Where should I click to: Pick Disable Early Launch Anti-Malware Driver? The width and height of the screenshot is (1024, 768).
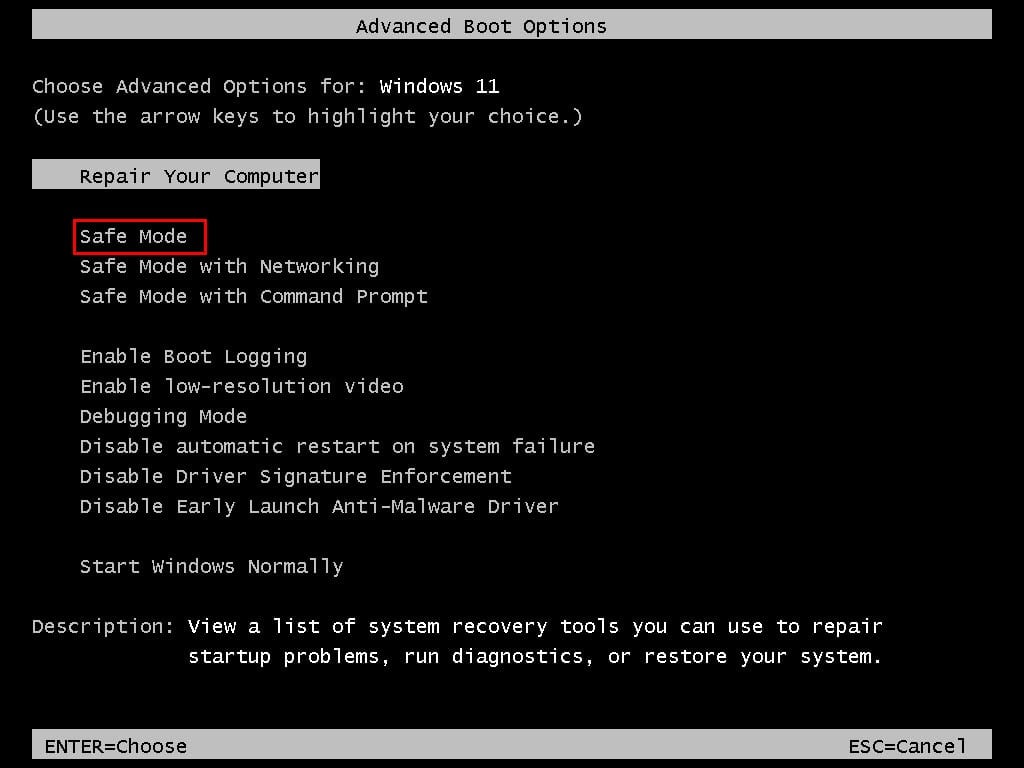click(319, 507)
